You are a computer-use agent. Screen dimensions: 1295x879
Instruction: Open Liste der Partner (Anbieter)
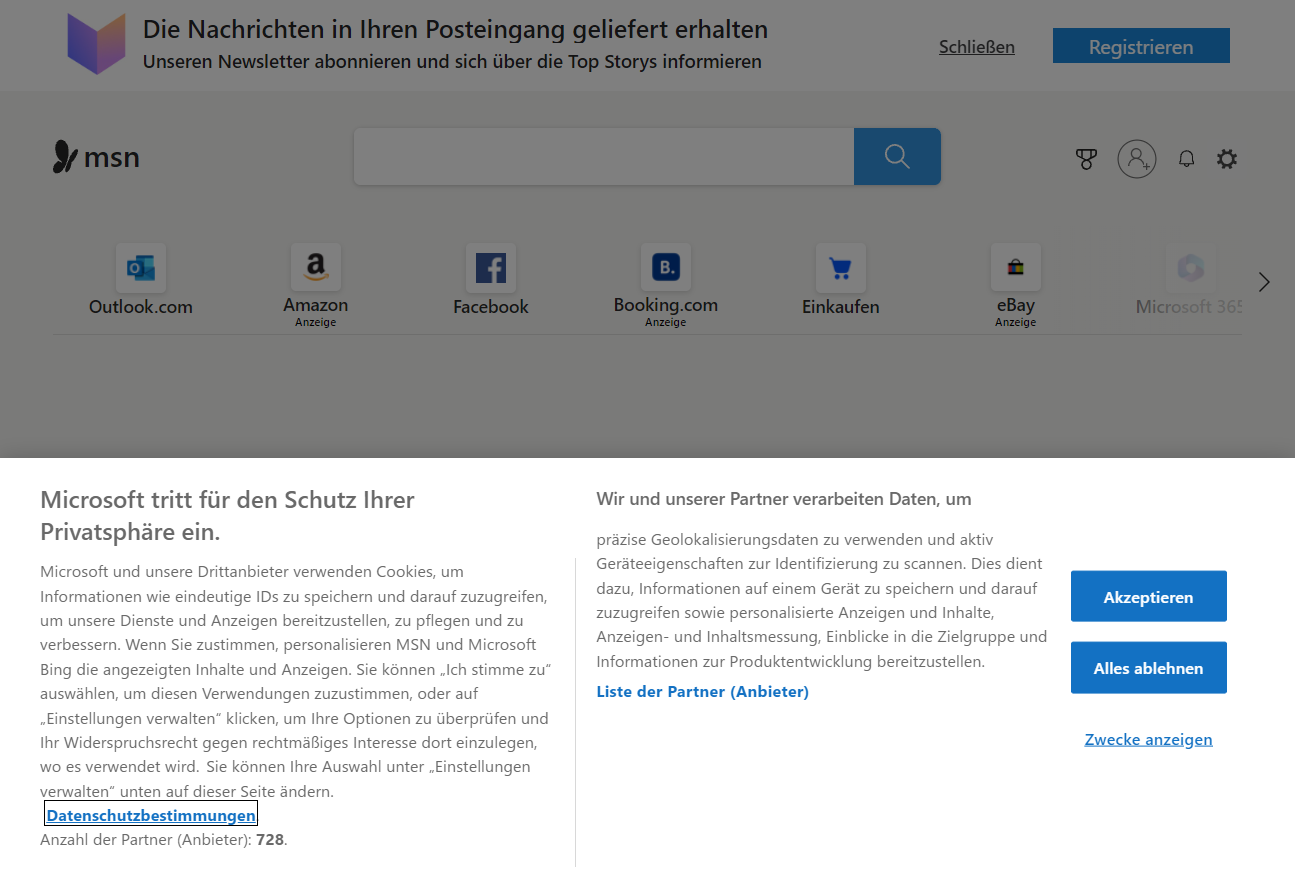[703, 691]
